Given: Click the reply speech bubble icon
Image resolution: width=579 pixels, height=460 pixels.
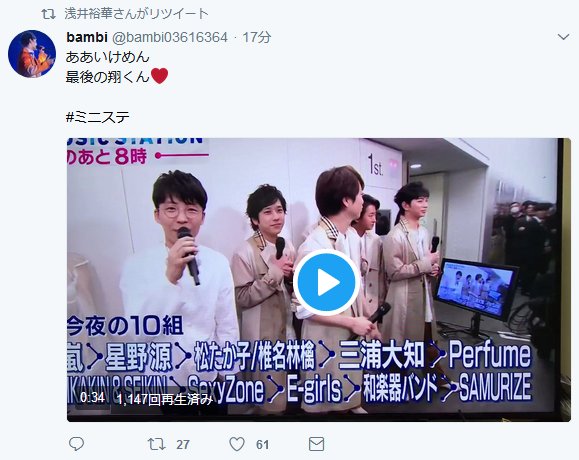Looking at the screenshot, I should click(76, 444).
